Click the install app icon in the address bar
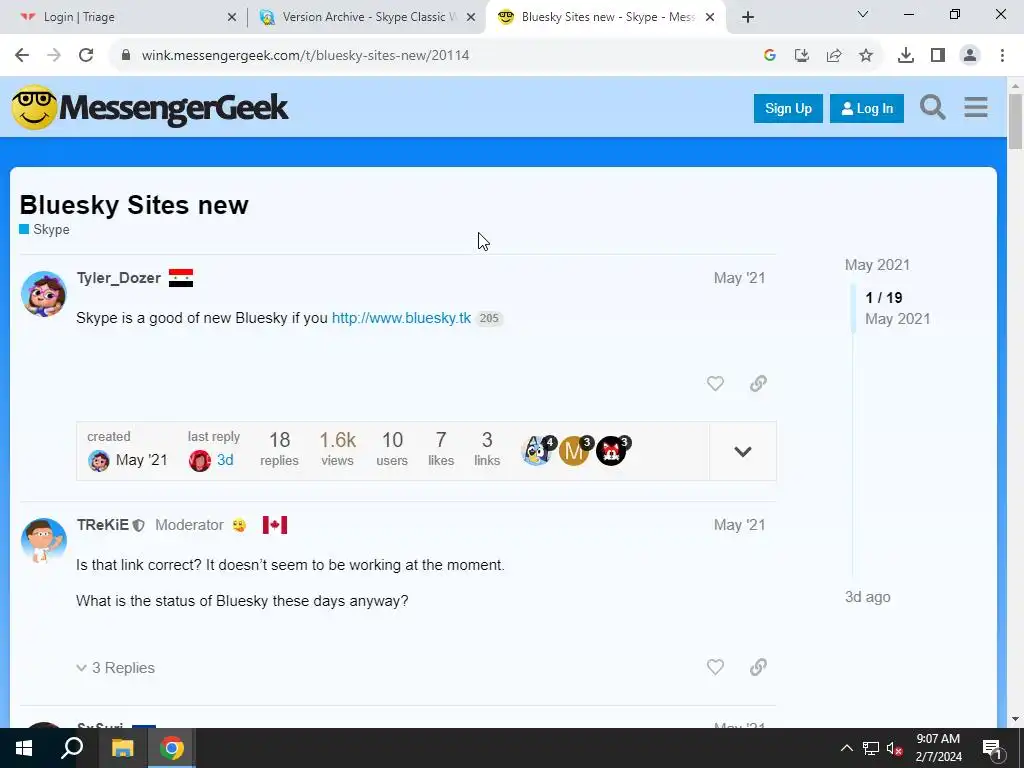This screenshot has width=1024, height=768. point(802,55)
